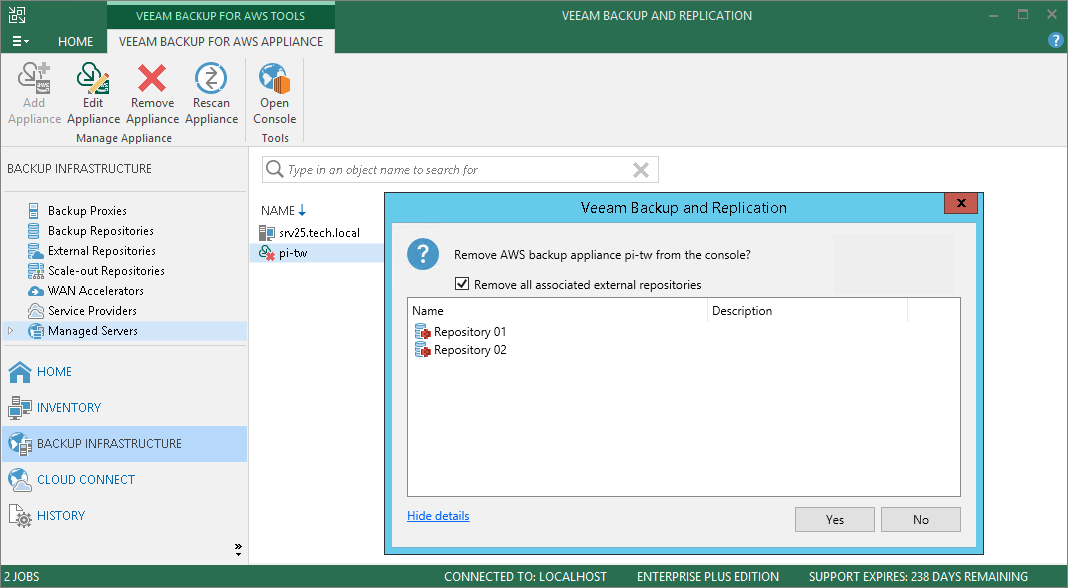Expand the Managed Servers tree node
1068x588 pixels.
[x=10, y=330]
